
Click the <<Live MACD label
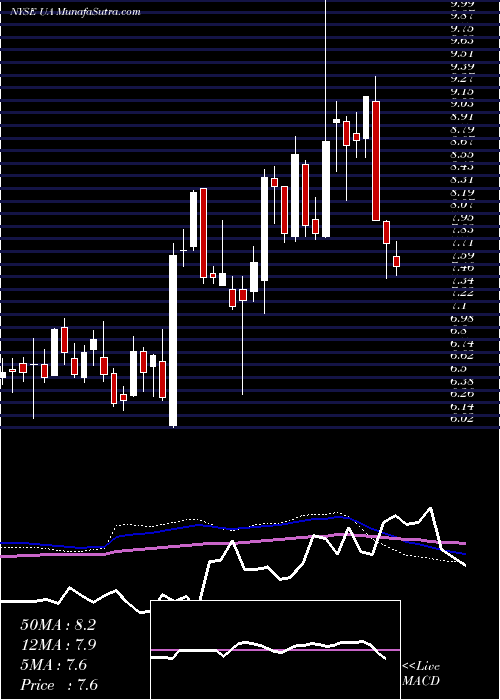pos(421,673)
